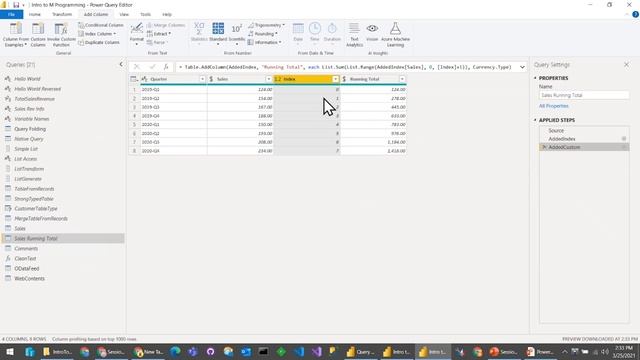Open the Rounding dropdown
The width and height of the screenshot is (640, 360).
coord(263,33)
